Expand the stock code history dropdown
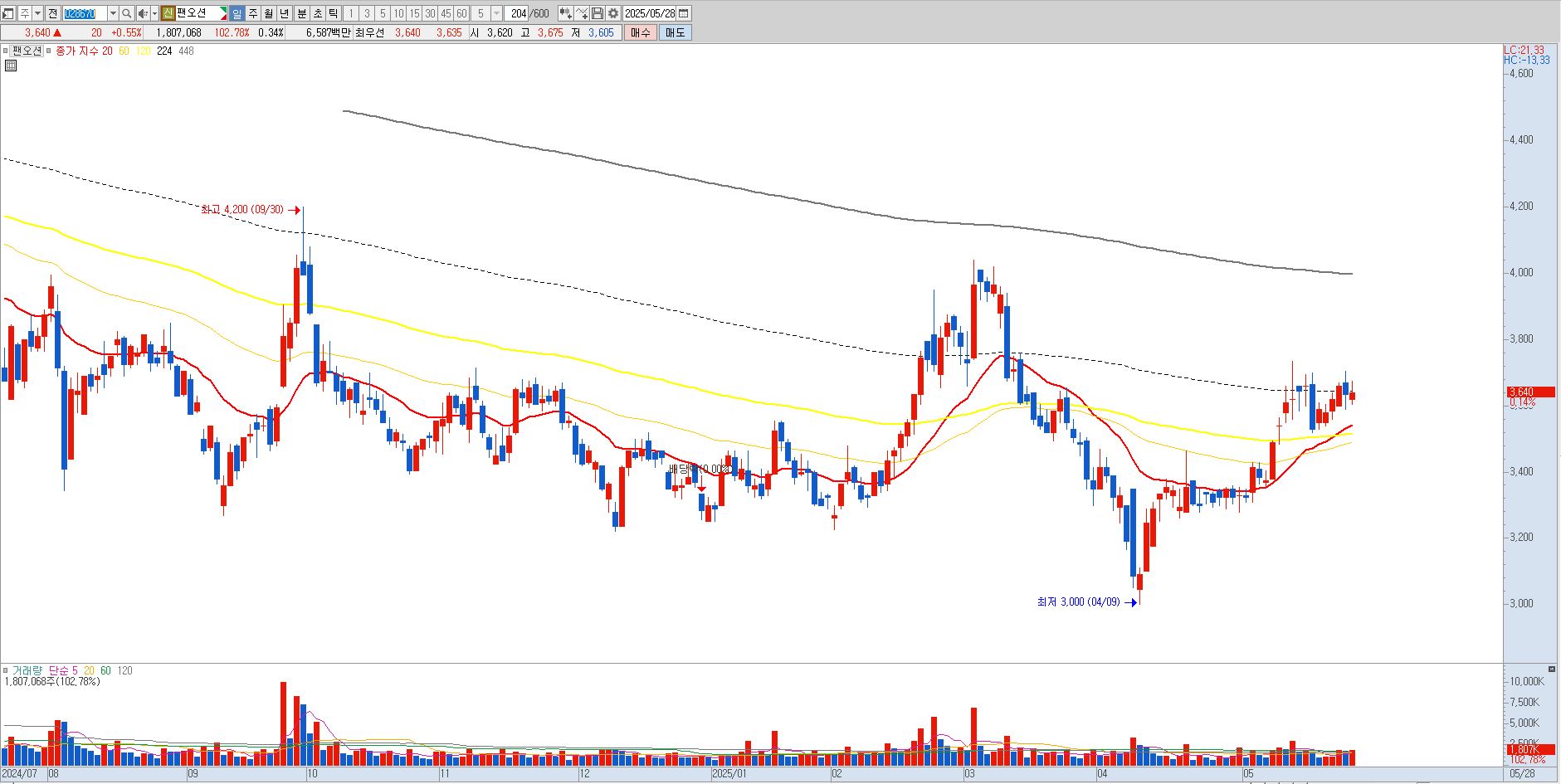The height and width of the screenshot is (784, 1561). (113, 13)
